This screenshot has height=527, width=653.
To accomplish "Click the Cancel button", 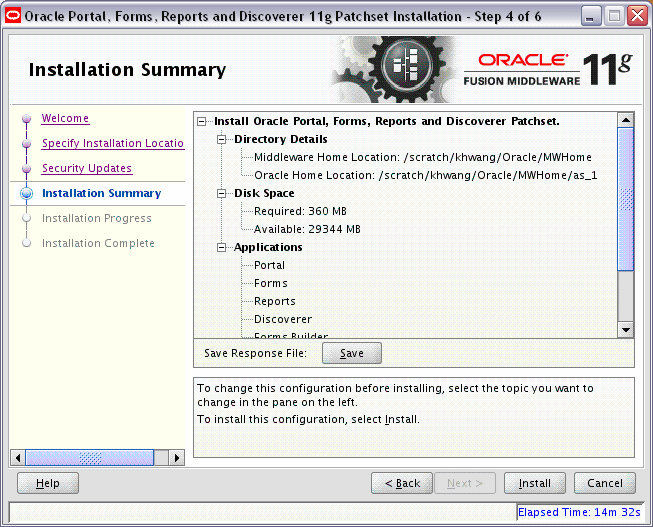I will (x=605, y=483).
